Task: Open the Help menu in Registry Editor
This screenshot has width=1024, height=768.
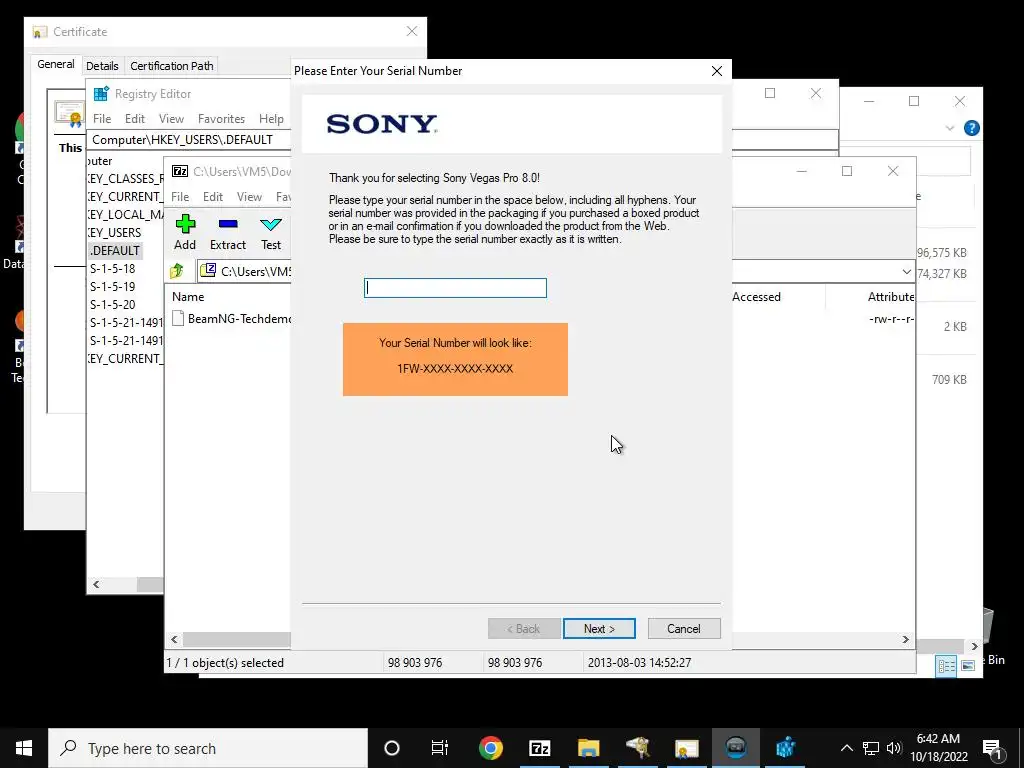Action: pos(271,118)
